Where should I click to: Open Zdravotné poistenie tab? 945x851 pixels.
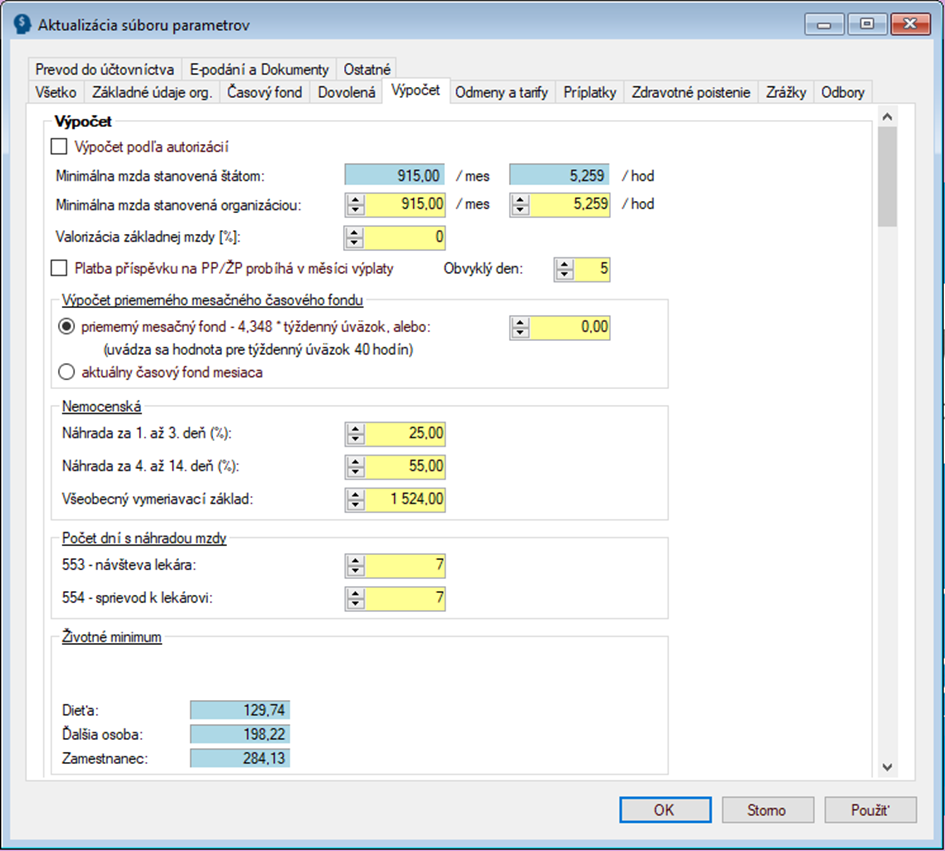click(x=691, y=92)
